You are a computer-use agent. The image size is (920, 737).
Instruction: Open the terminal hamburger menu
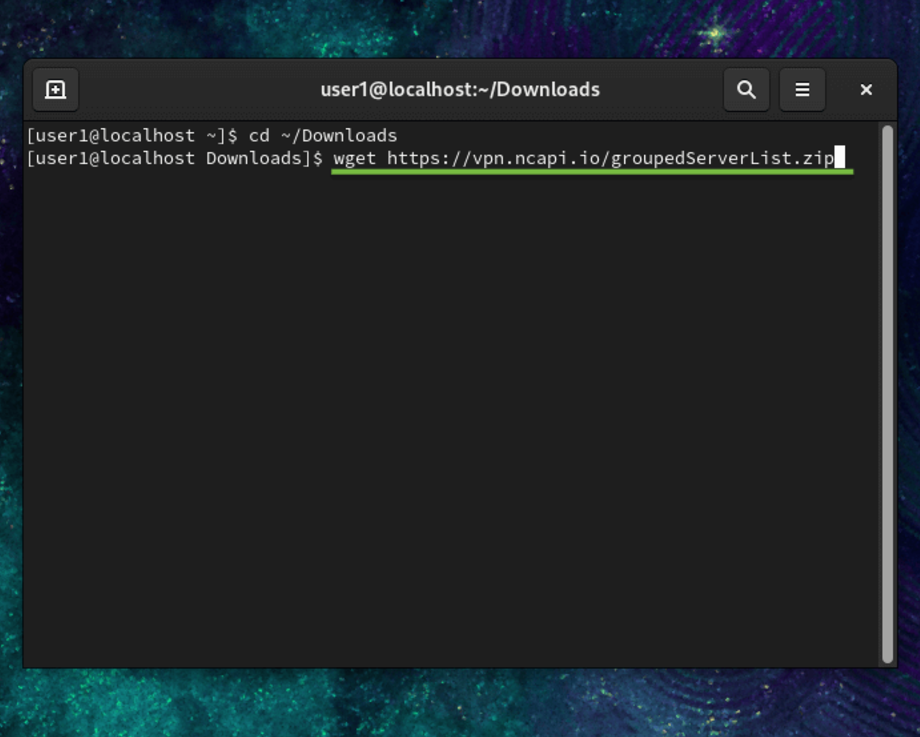click(x=802, y=90)
